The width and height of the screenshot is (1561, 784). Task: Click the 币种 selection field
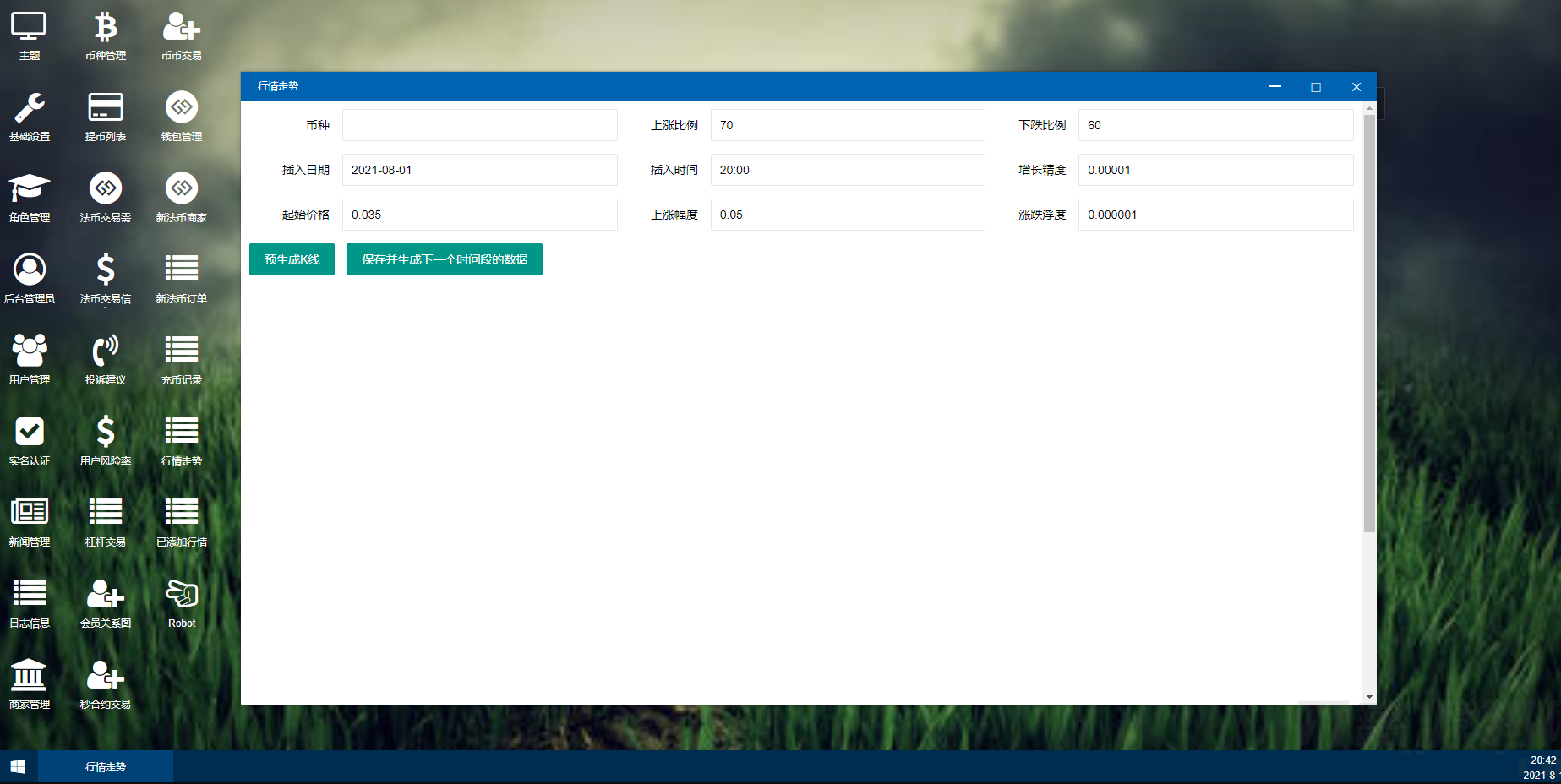pos(479,125)
